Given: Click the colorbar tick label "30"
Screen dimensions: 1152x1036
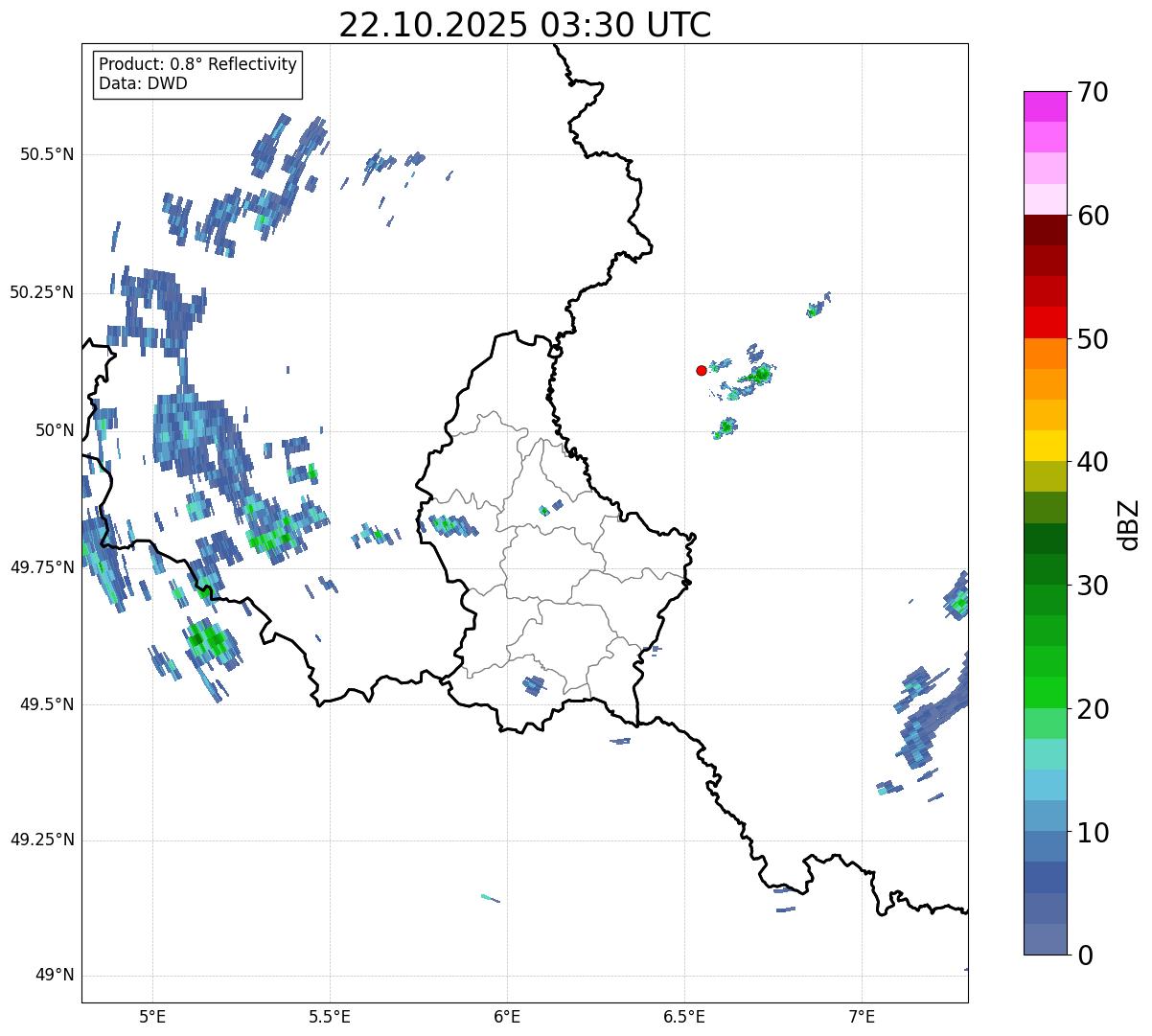Looking at the screenshot, I should pyautogui.click(x=1093, y=586).
